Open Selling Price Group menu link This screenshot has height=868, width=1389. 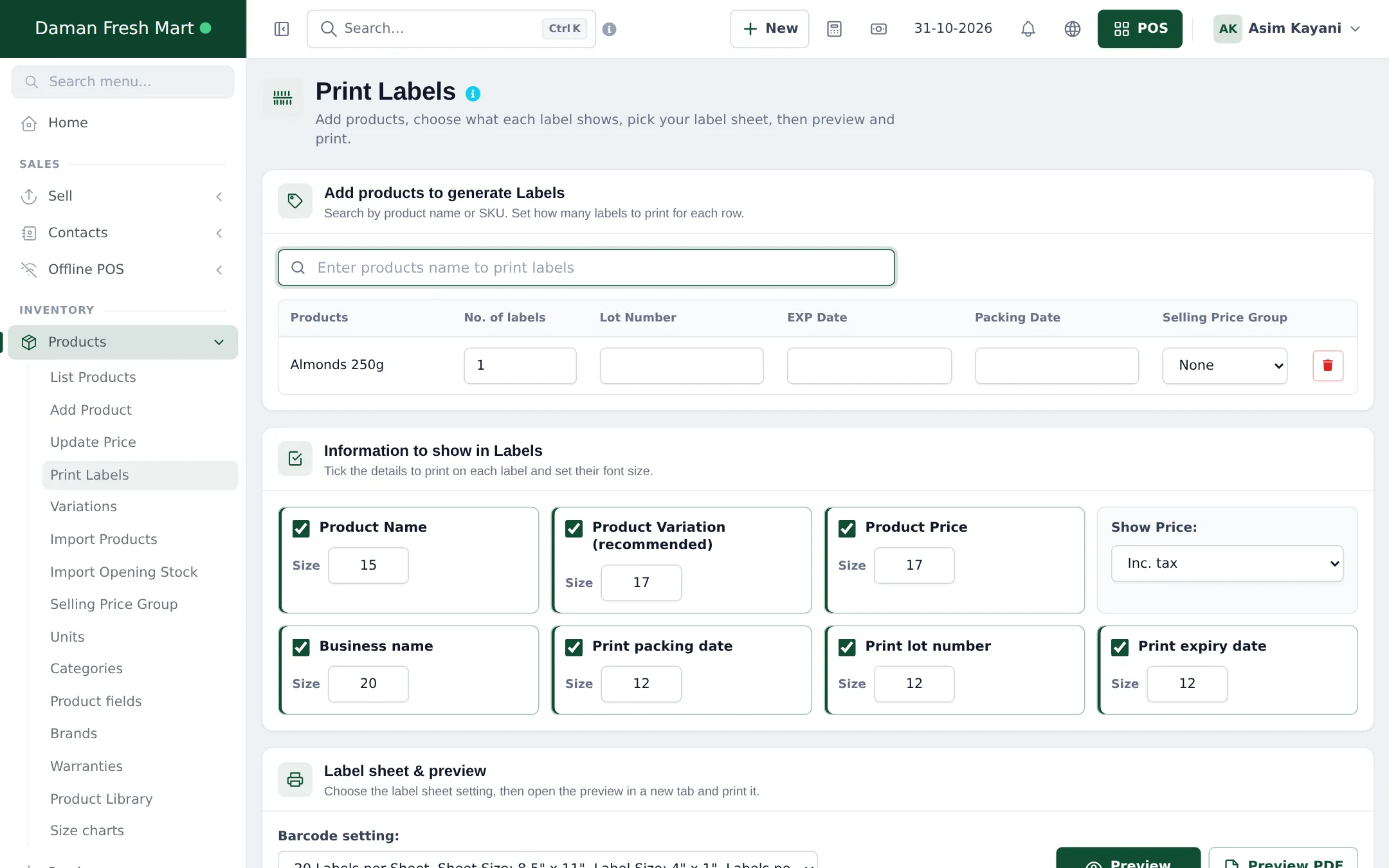pos(114,604)
